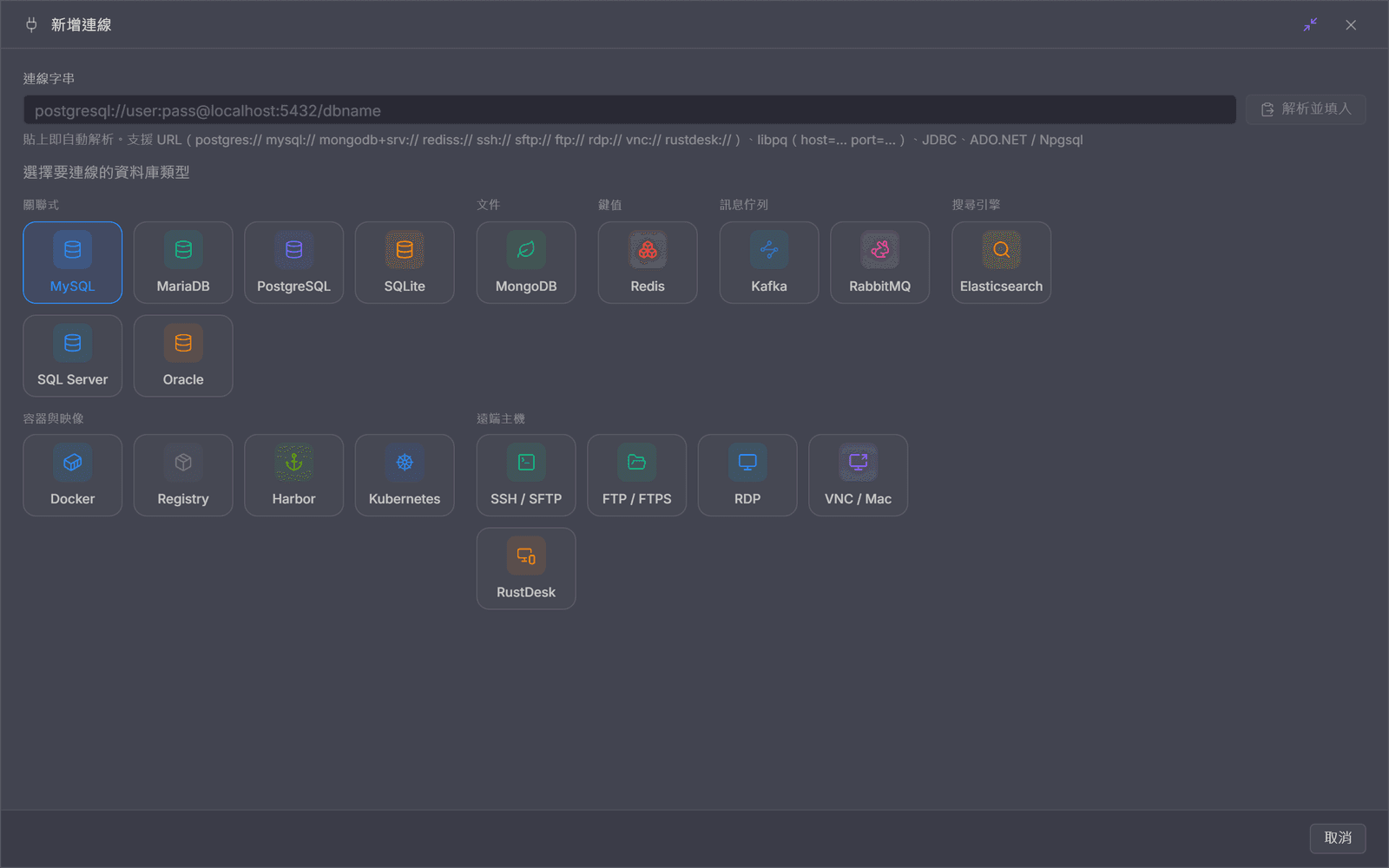
Task: Click the 連線字串 field label
Action: (x=49, y=78)
